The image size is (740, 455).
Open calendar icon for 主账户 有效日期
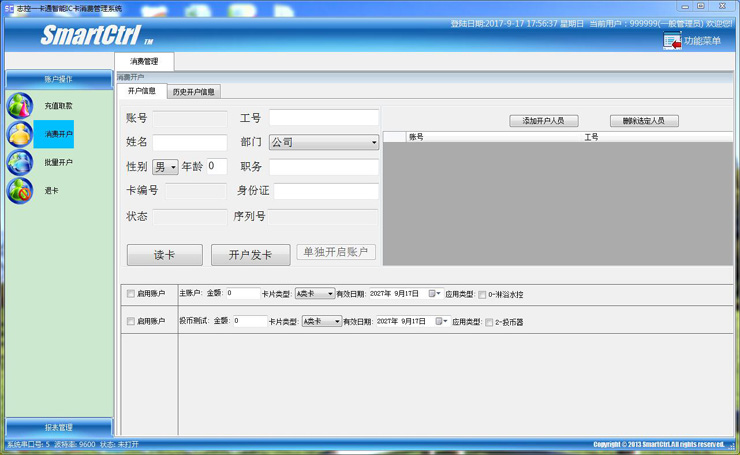tap(434, 294)
